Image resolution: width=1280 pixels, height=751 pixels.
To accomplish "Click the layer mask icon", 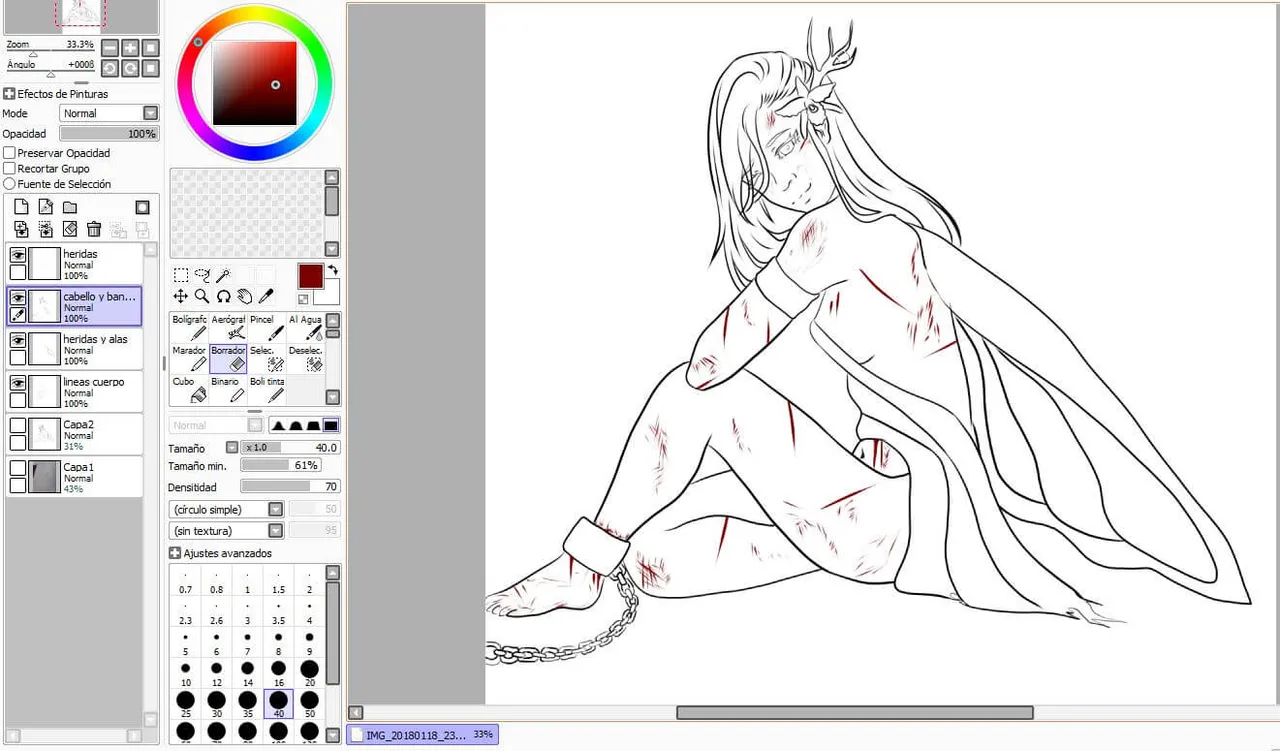I will click(x=143, y=207).
